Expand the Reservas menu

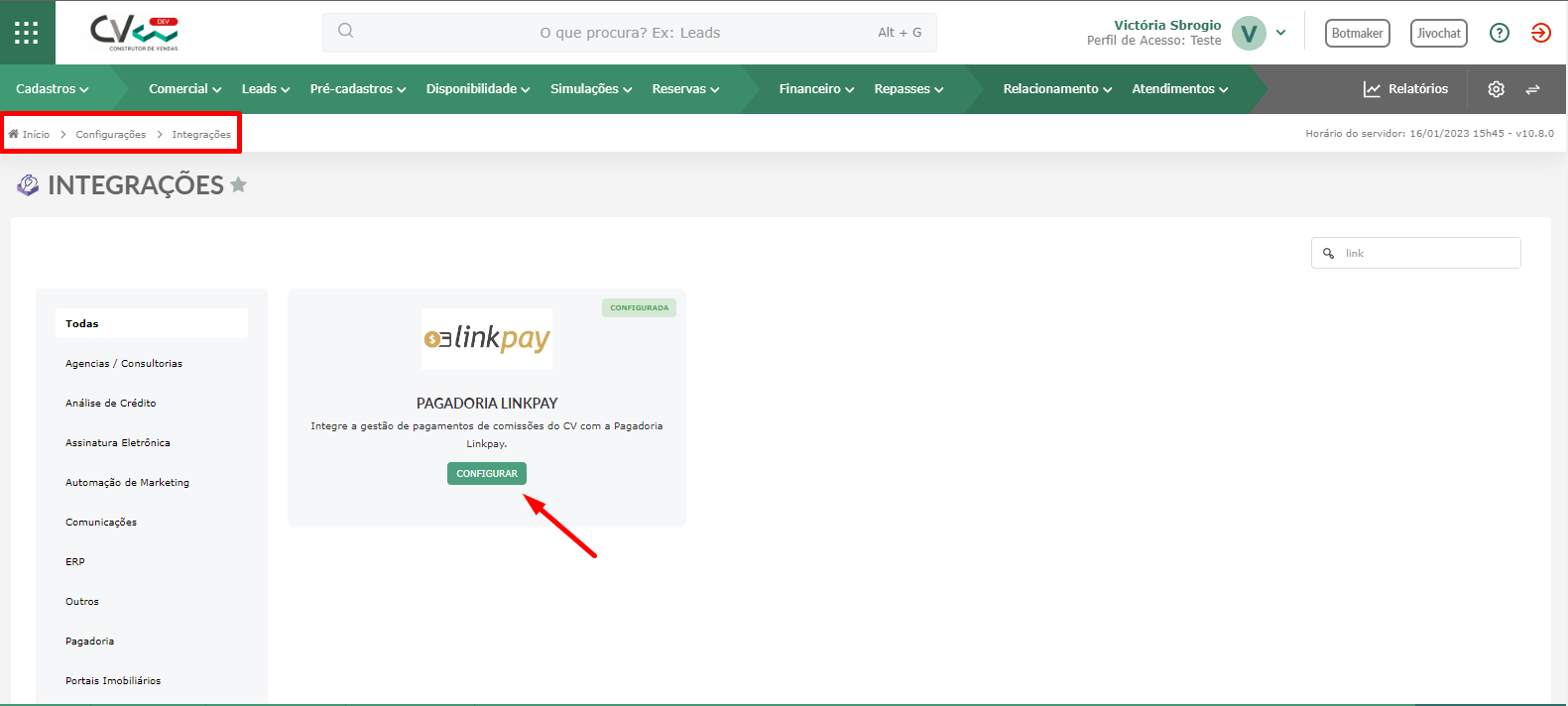[685, 89]
